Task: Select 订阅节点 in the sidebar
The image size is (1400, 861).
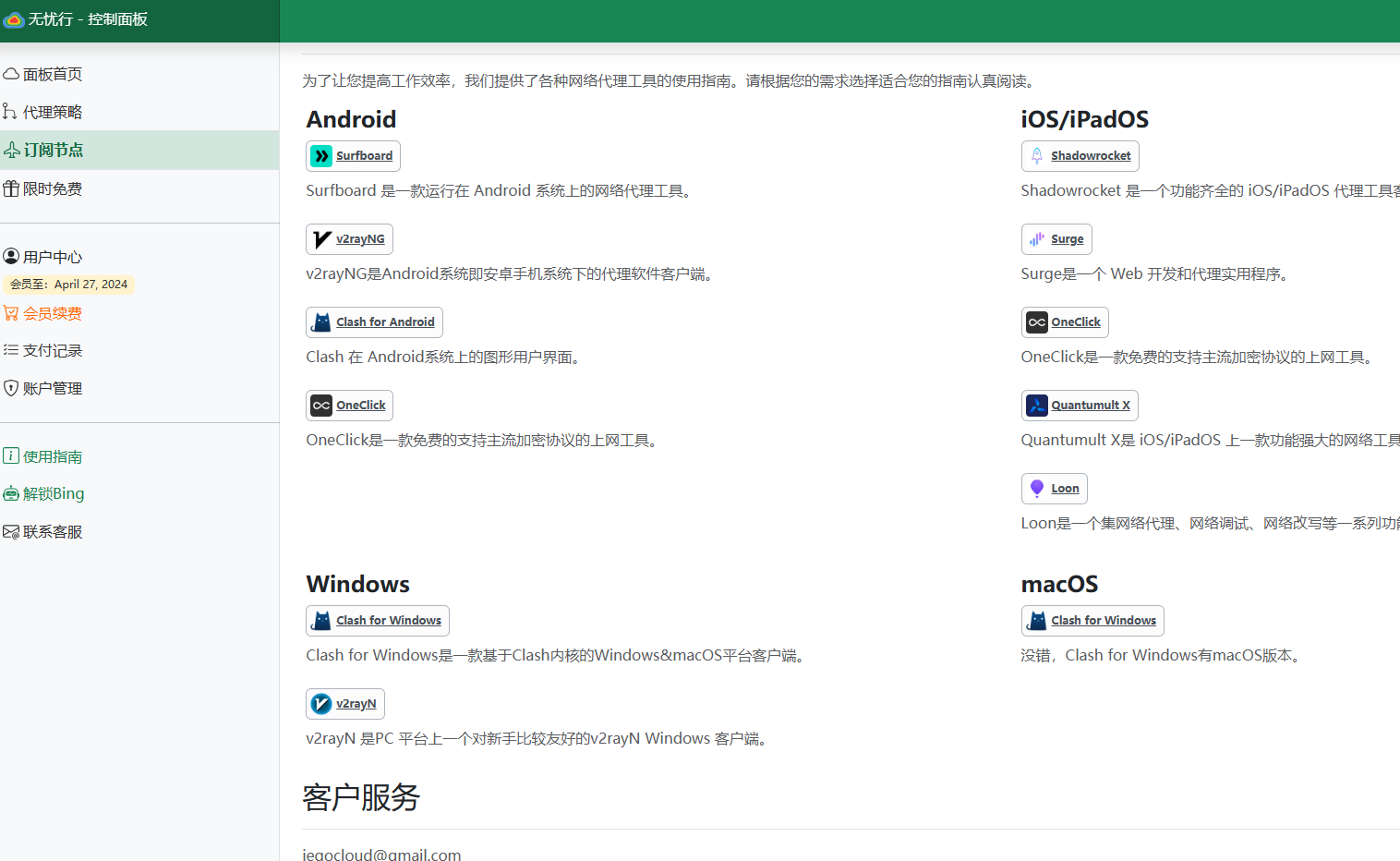Action: pos(139,150)
